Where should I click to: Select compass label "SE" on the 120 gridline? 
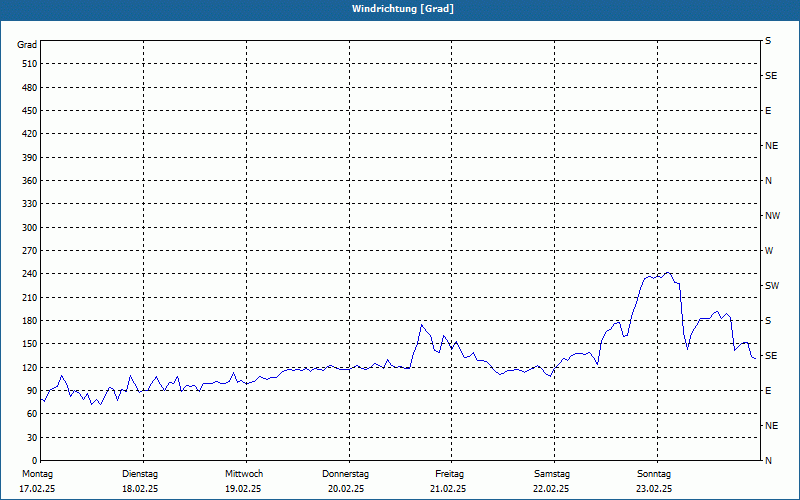(771, 356)
